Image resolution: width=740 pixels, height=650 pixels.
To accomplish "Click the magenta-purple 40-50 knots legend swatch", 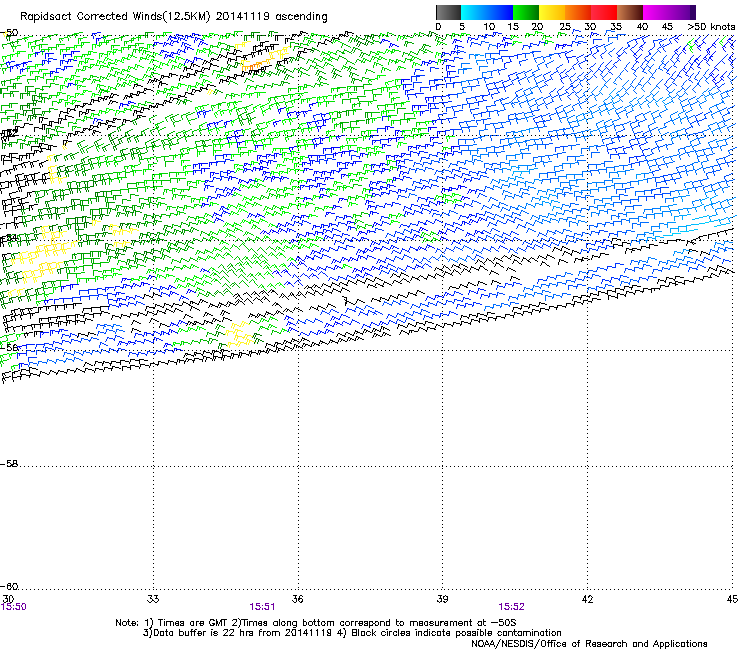I will point(669,12).
